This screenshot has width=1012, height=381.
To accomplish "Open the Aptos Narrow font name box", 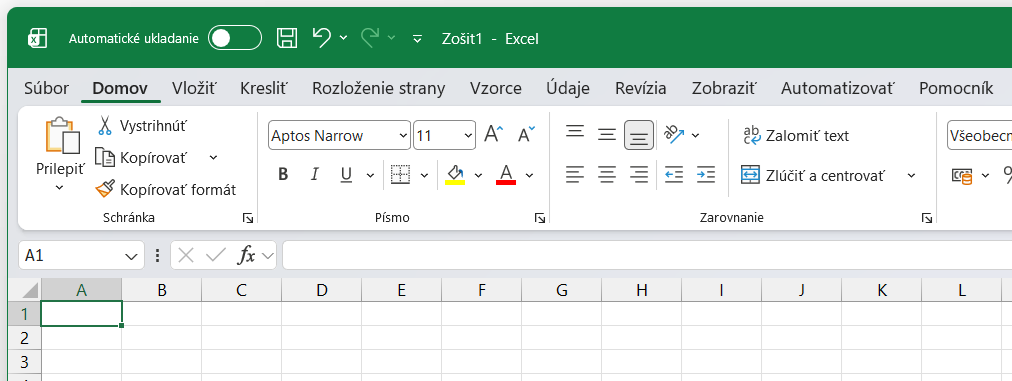I will 339,136.
